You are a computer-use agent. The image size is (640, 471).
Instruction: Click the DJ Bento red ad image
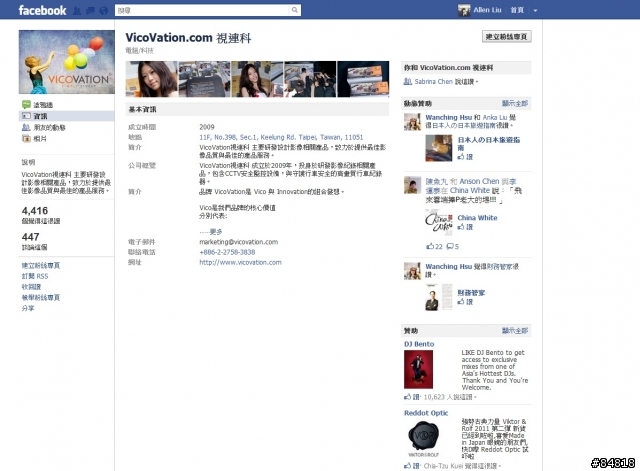coord(418,369)
